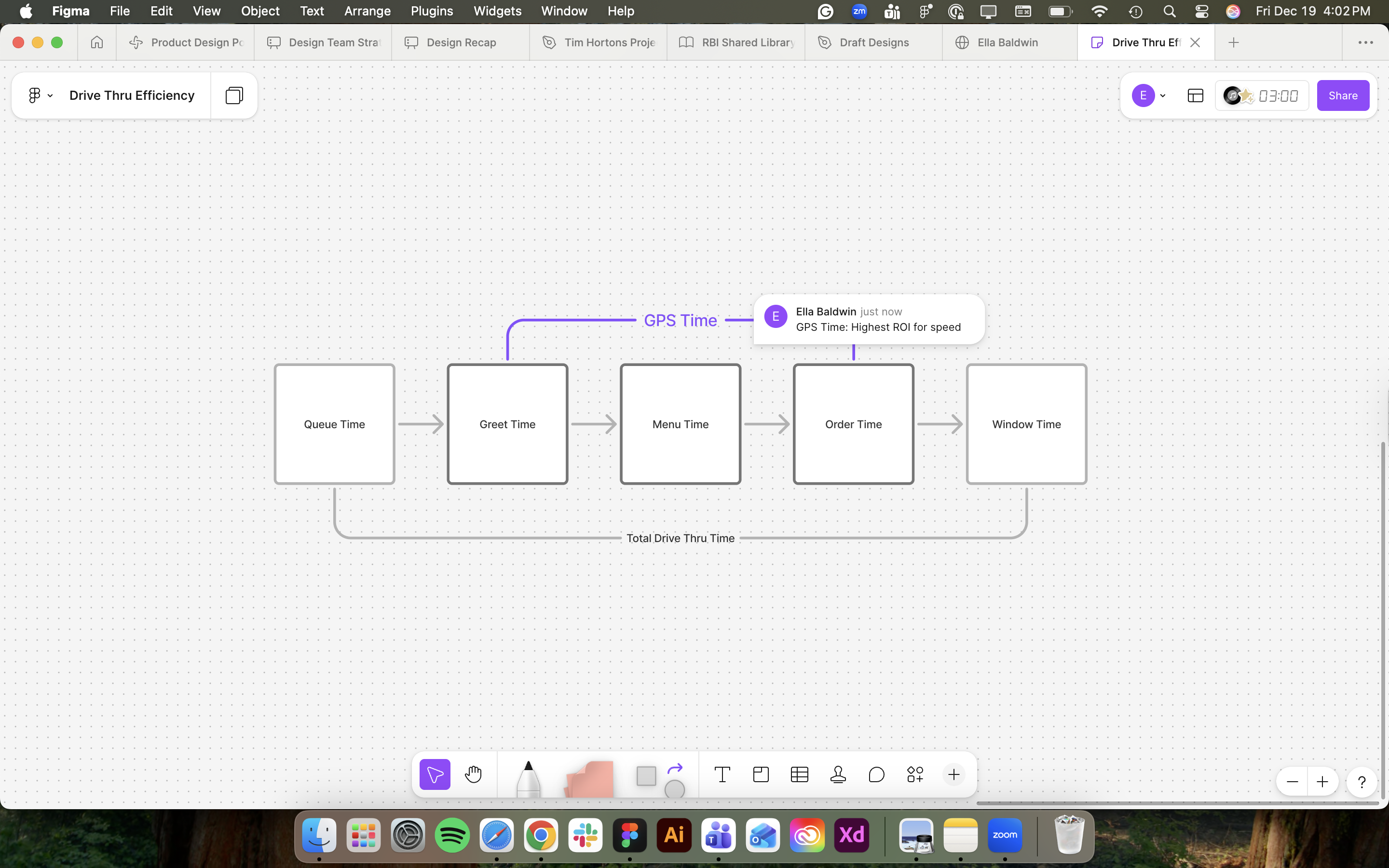Image resolution: width=1389 pixels, height=868 pixels.
Task: Select the Stamp tool
Action: [838, 774]
